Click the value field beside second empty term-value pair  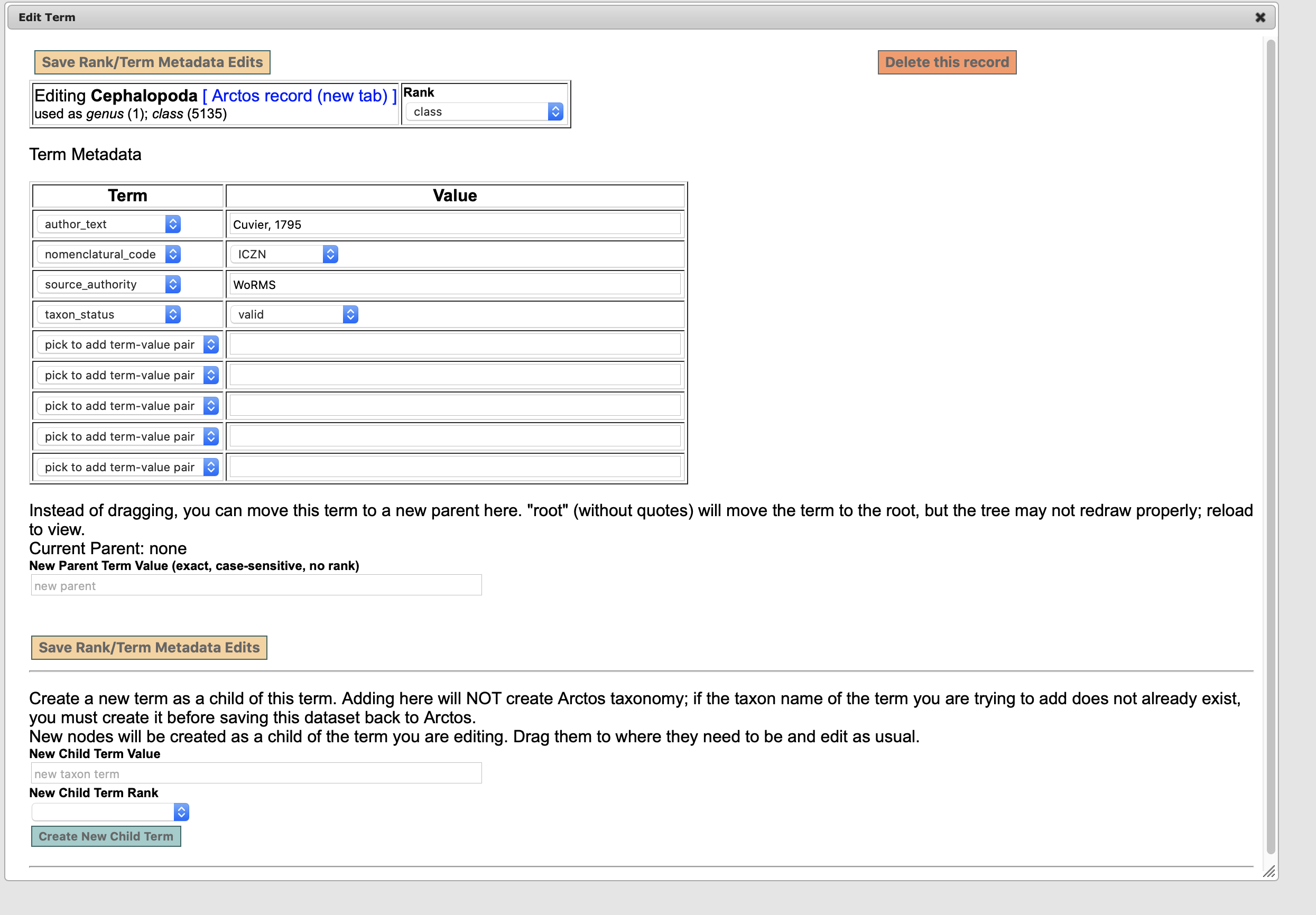455,375
